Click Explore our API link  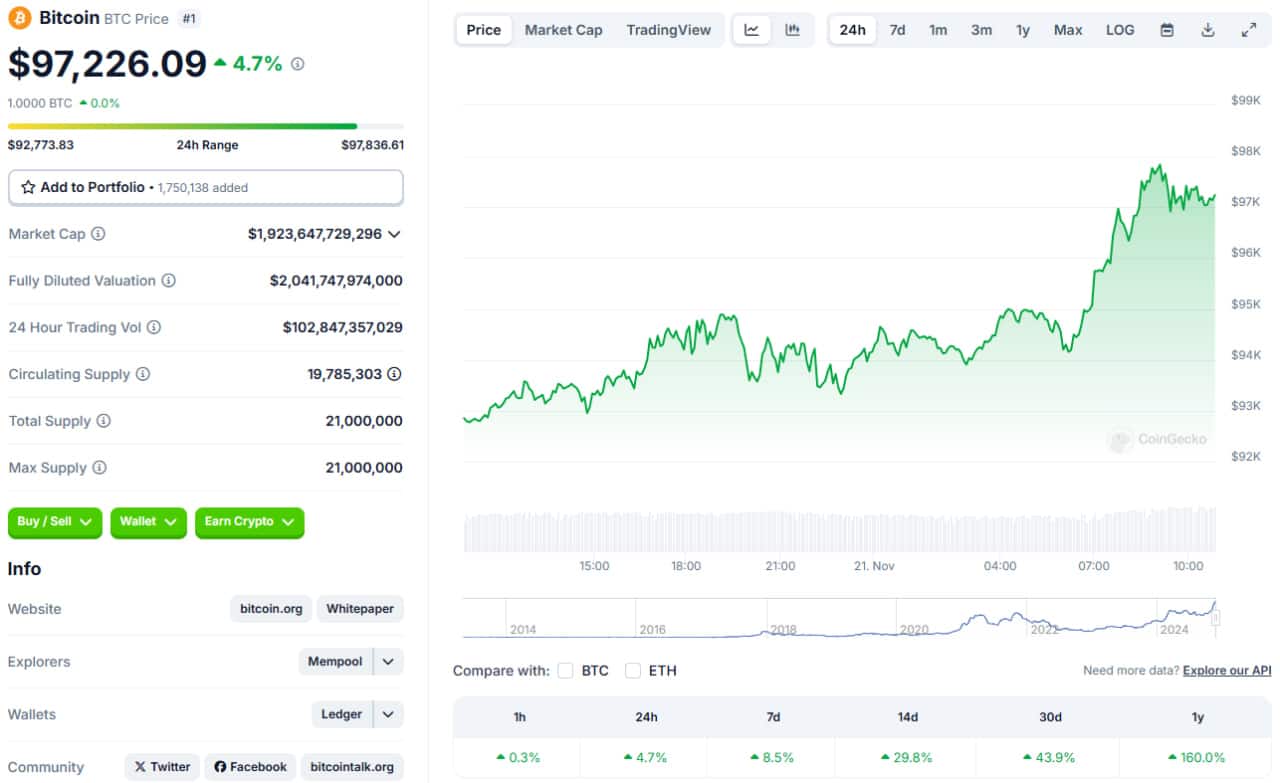1227,671
